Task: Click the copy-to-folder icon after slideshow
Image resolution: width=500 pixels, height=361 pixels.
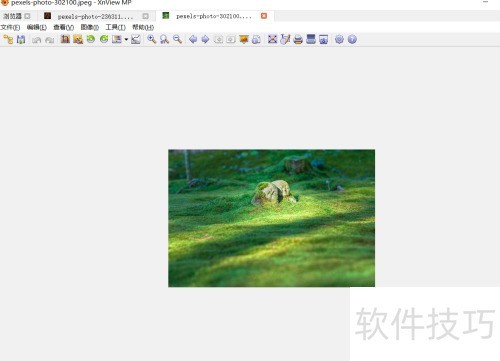Action: point(256,39)
